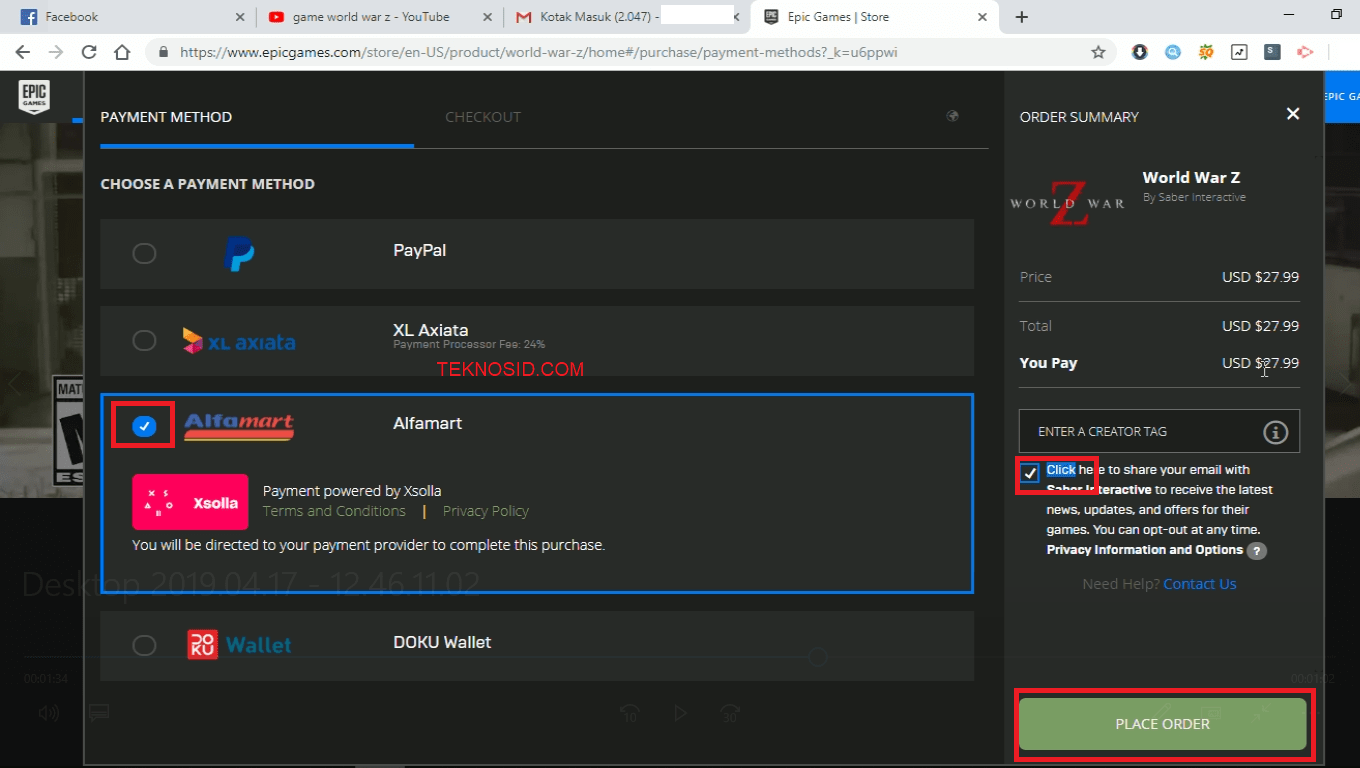Click the Alfamart logo

coord(239,427)
